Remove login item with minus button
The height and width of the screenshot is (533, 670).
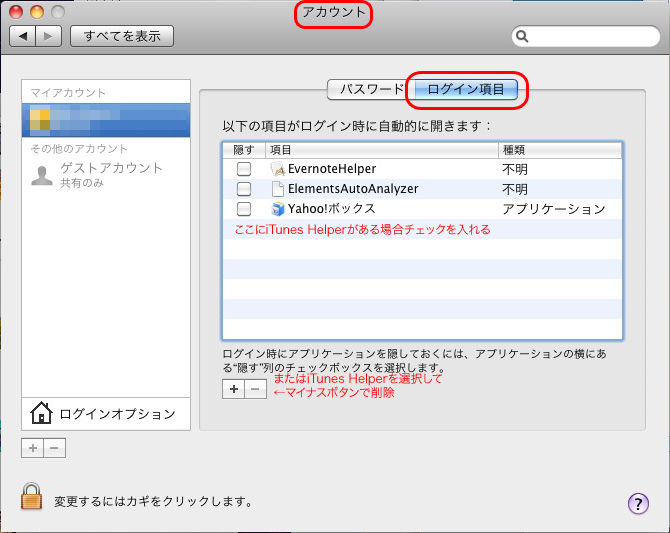[256, 389]
